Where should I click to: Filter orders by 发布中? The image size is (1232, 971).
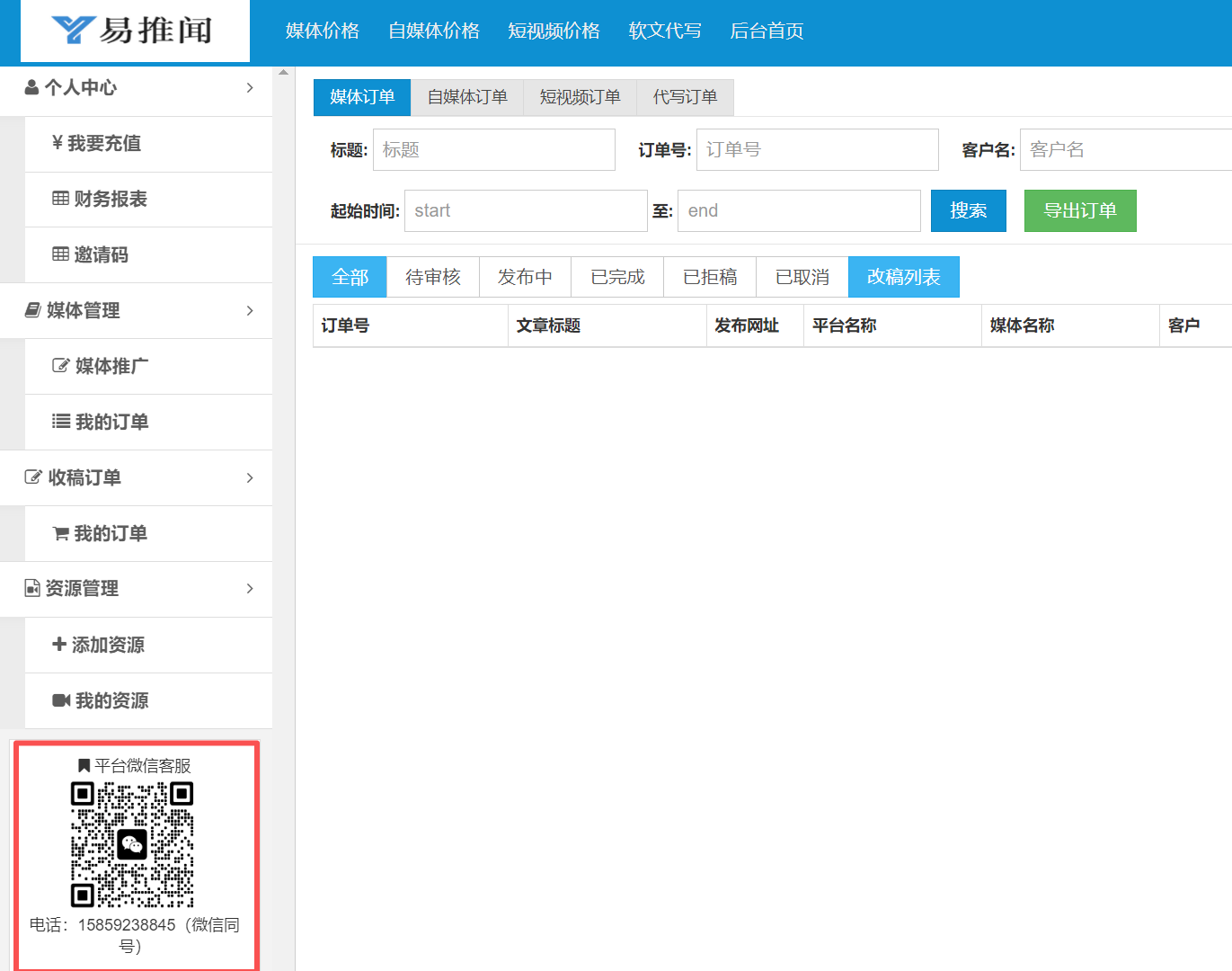526,277
